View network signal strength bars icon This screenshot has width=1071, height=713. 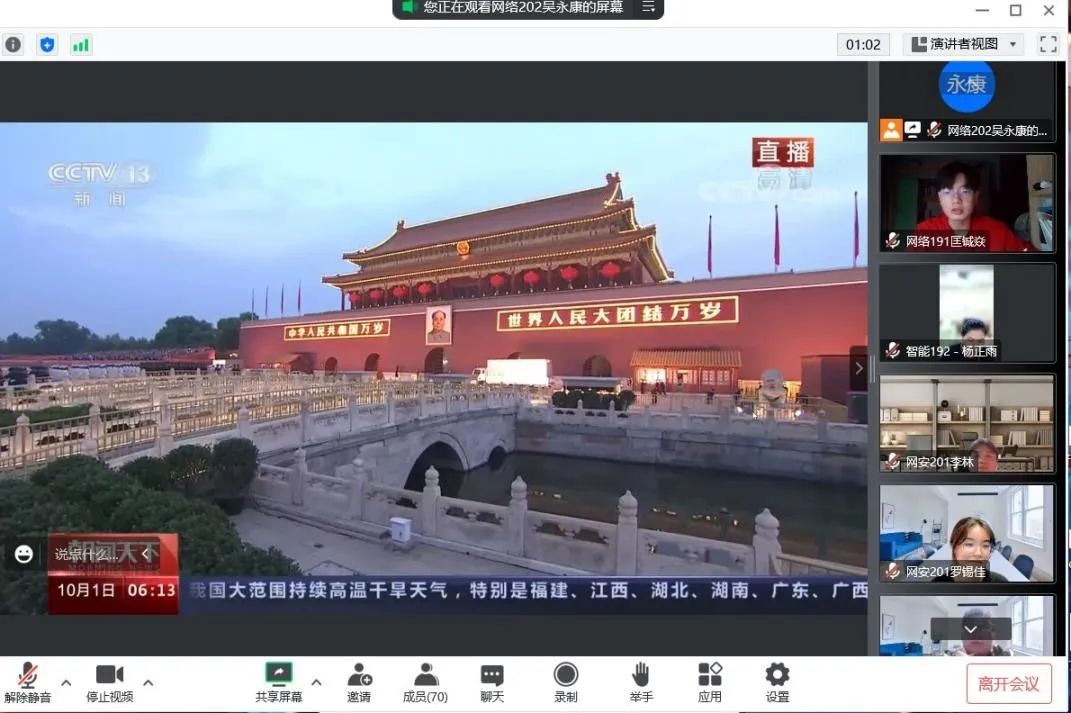(x=81, y=45)
